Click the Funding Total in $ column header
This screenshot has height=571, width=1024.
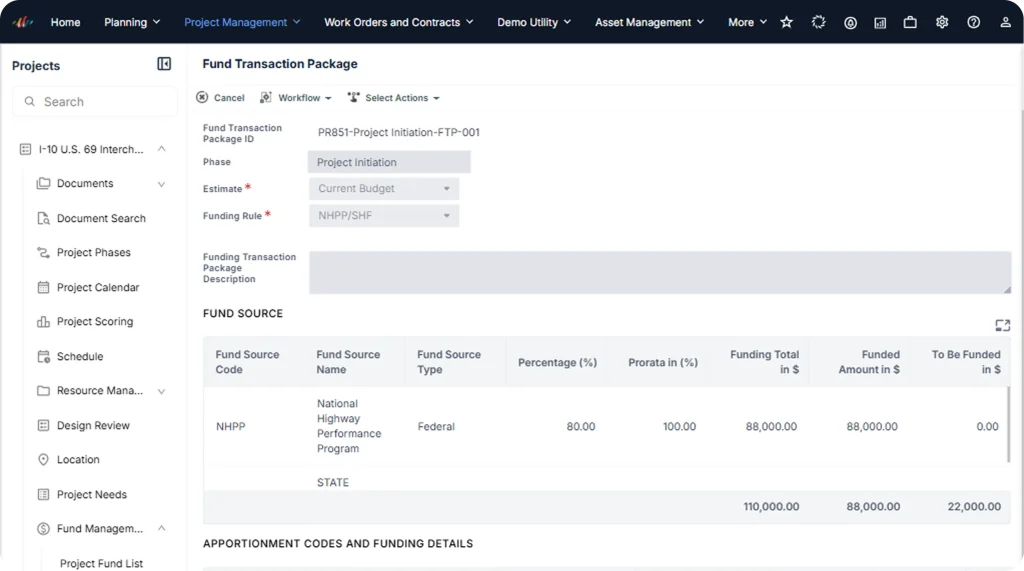[764, 362]
